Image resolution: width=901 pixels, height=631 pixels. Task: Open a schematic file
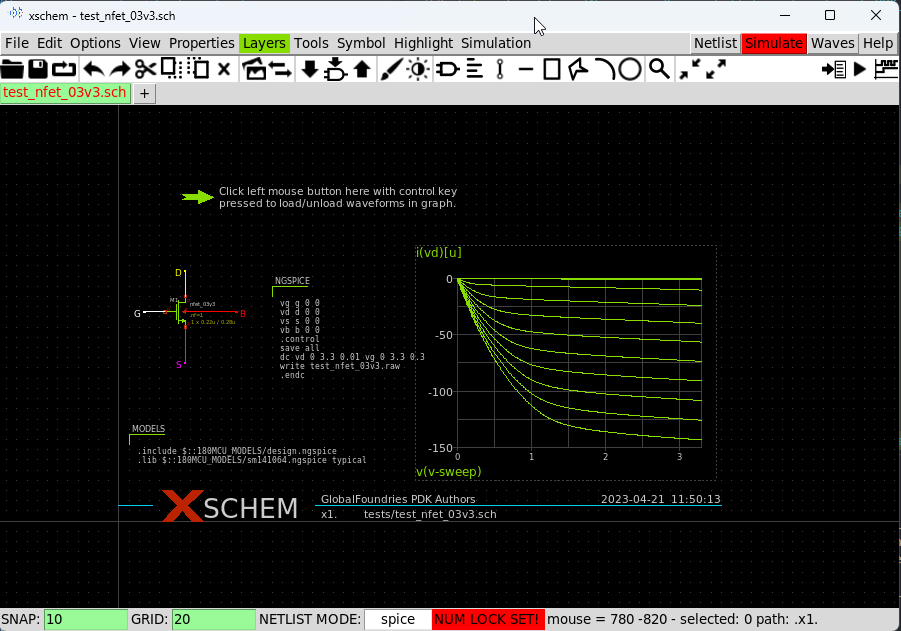(13, 69)
